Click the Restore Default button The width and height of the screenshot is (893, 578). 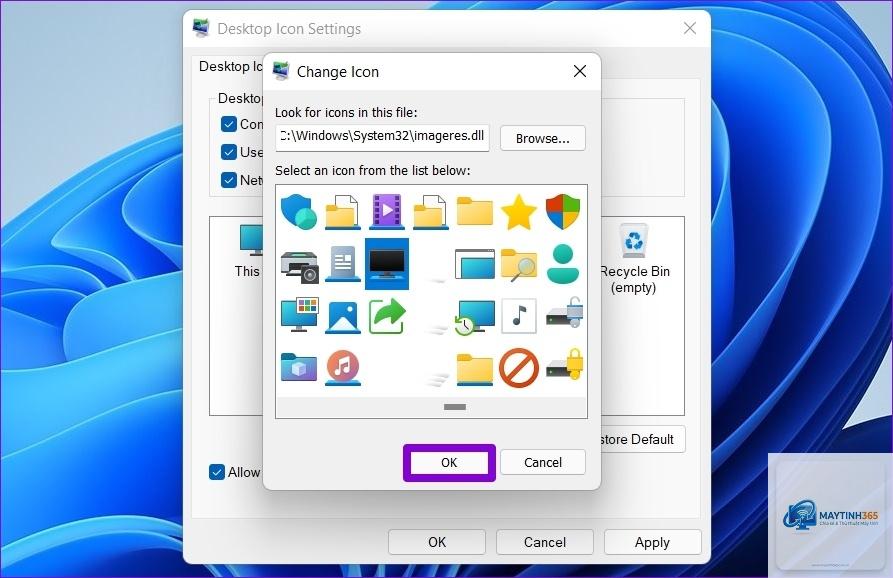coord(642,439)
